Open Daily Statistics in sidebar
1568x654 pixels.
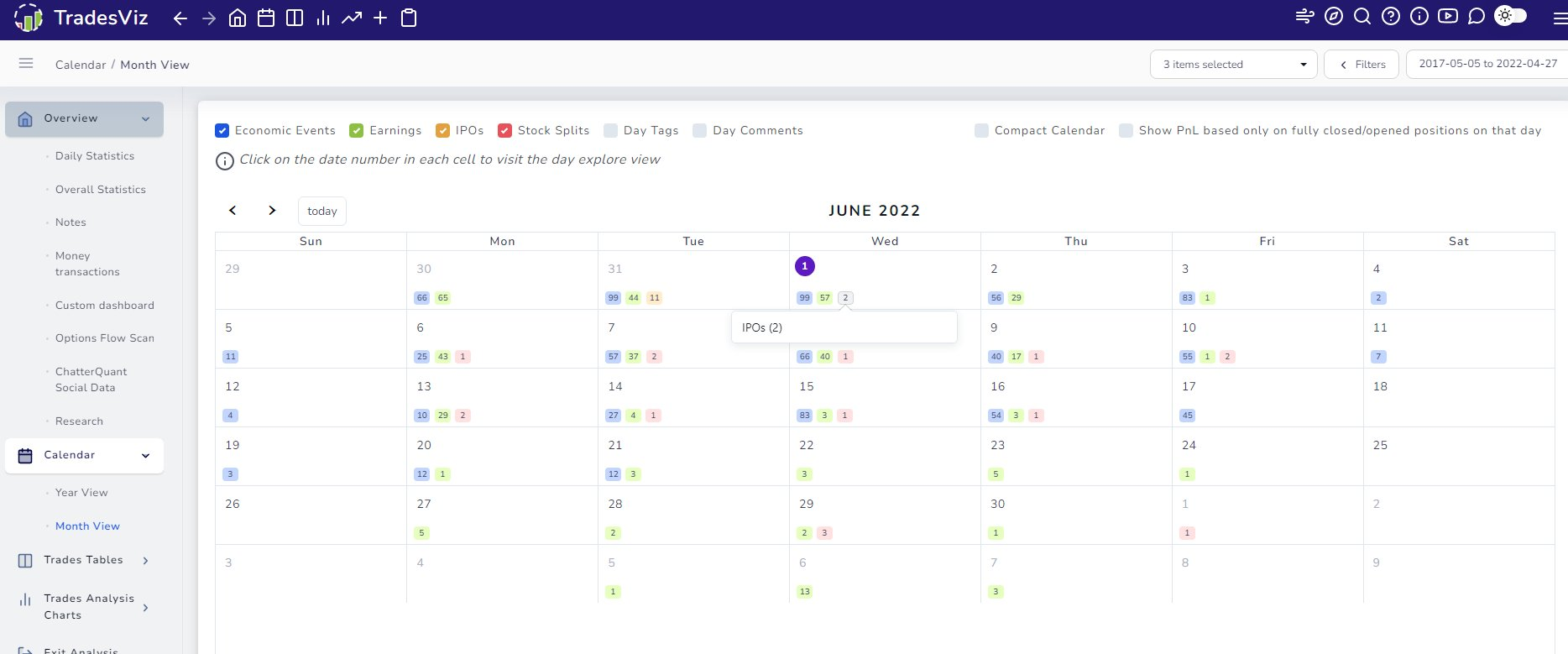95,156
